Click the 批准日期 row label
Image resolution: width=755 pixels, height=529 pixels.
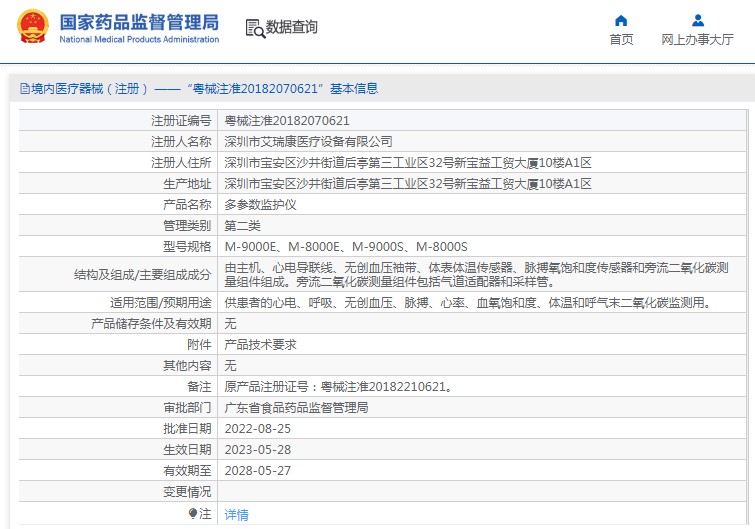pyautogui.click(x=187, y=428)
